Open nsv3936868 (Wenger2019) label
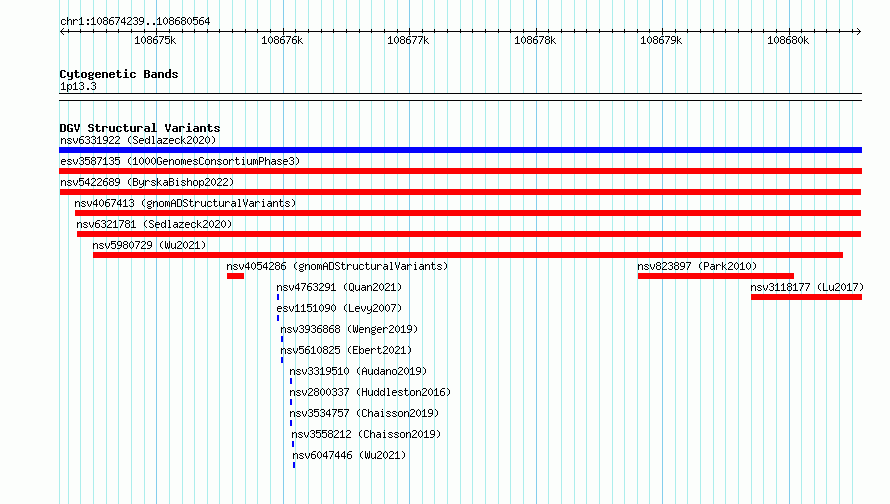Viewport: 890px width, 504px height. click(349, 329)
